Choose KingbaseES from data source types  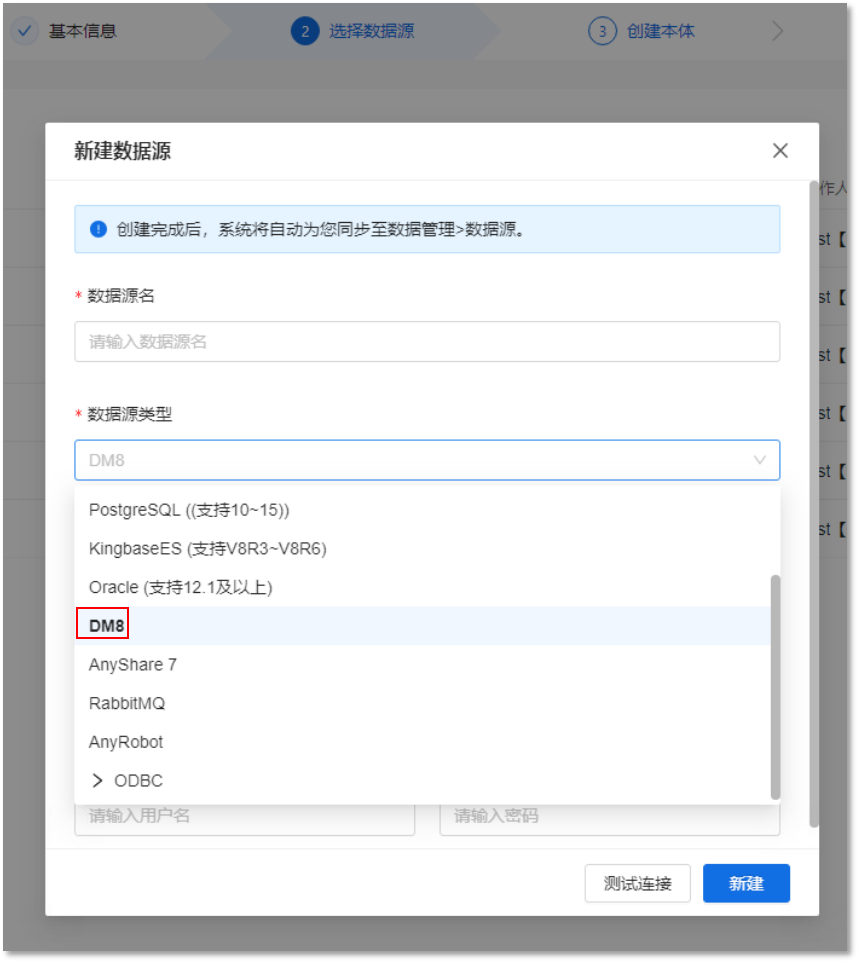point(423,548)
